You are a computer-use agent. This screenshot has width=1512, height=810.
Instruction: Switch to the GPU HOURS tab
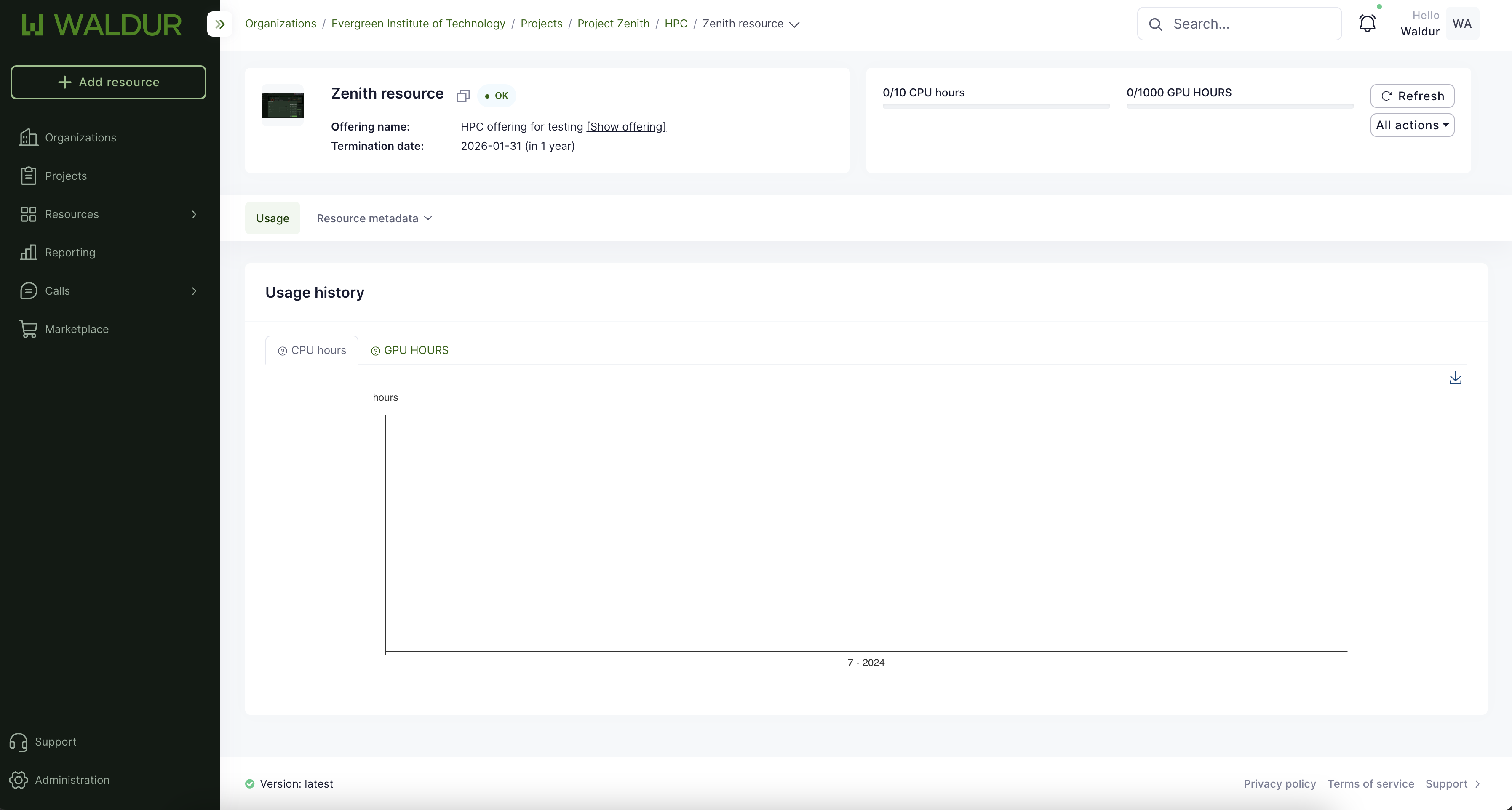410,350
